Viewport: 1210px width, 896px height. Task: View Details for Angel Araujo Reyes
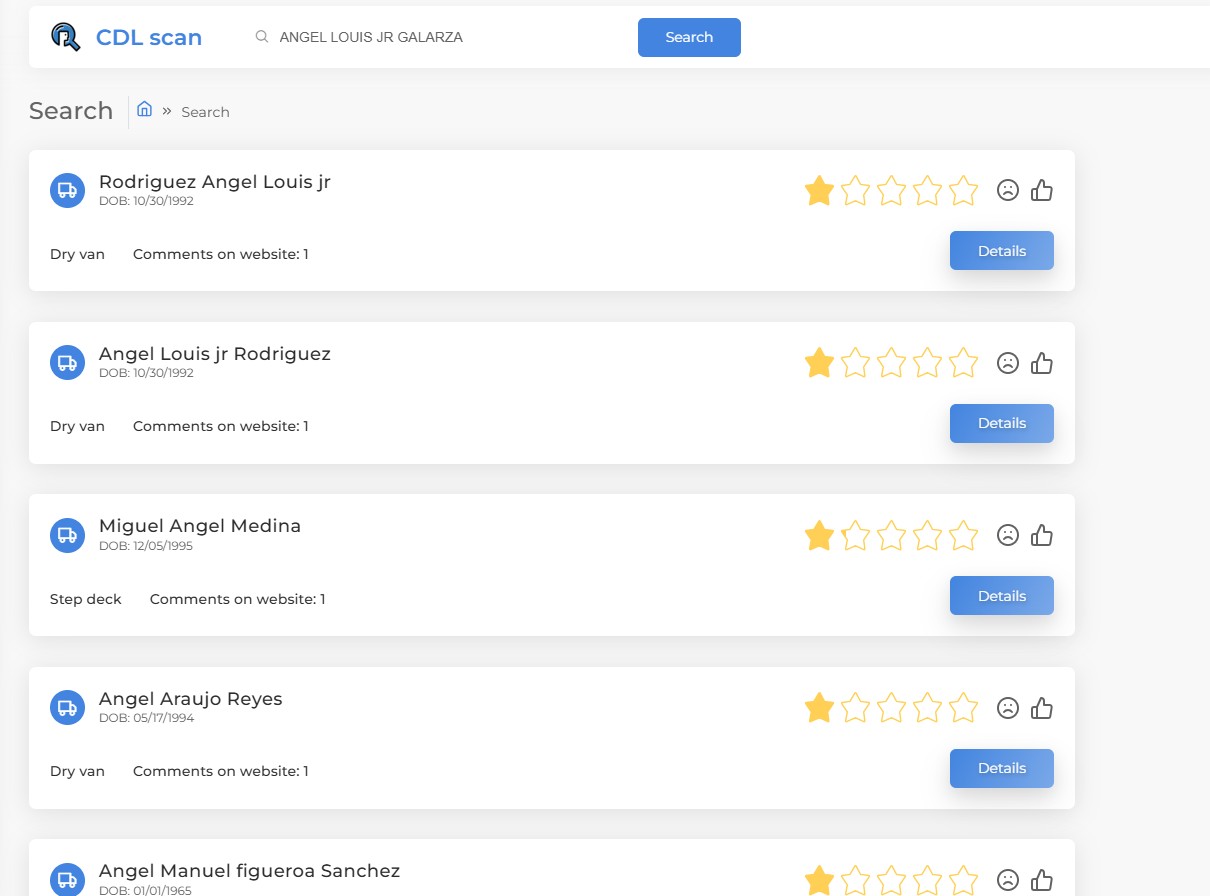[1001, 768]
